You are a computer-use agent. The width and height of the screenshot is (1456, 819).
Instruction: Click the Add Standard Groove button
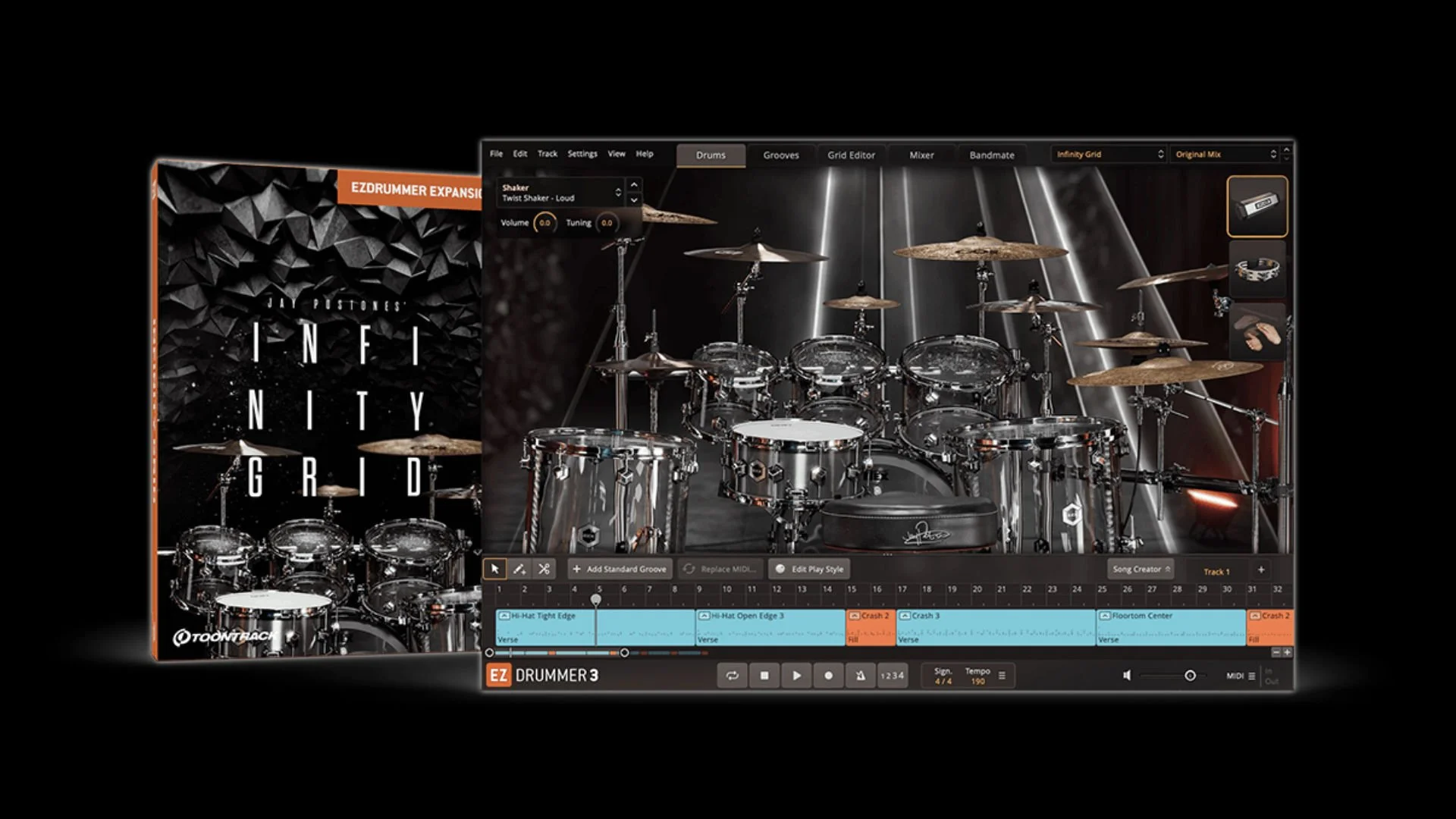click(x=620, y=569)
